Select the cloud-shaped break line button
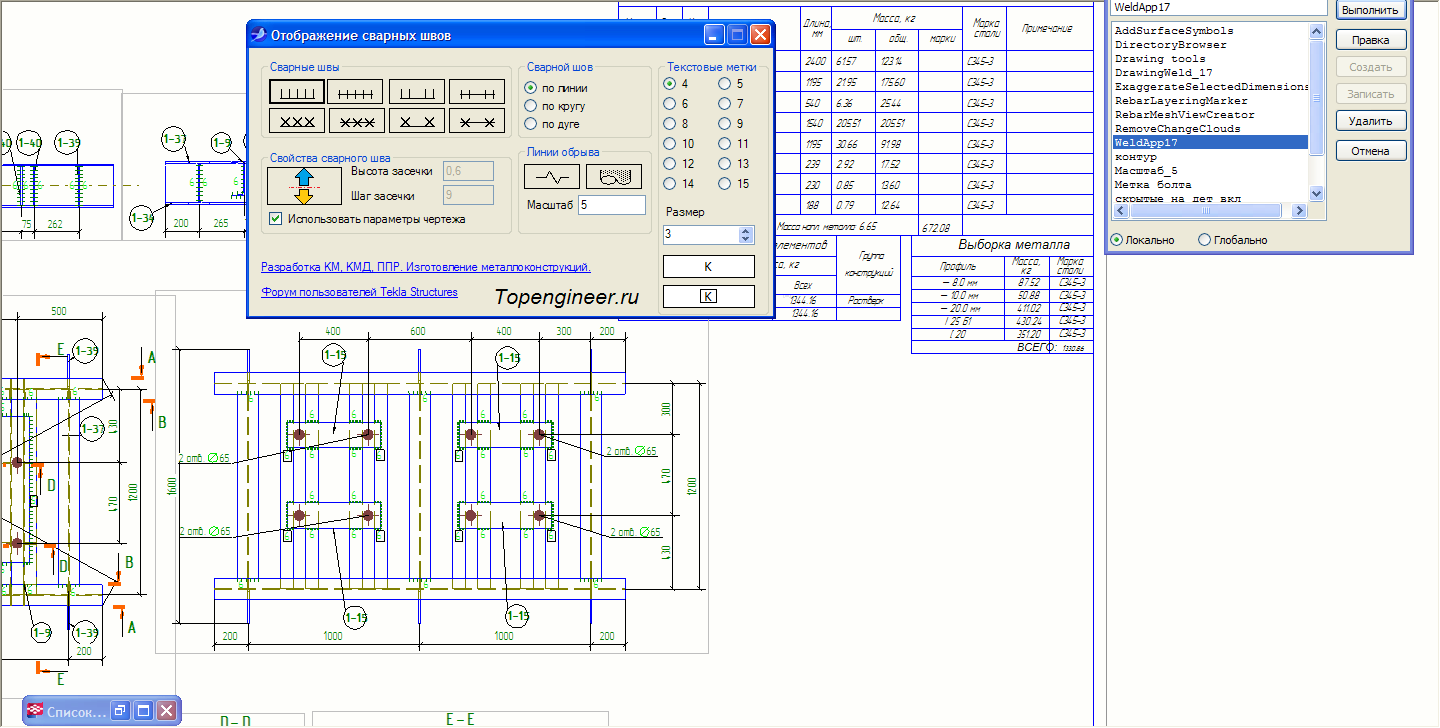 [614, 177]
